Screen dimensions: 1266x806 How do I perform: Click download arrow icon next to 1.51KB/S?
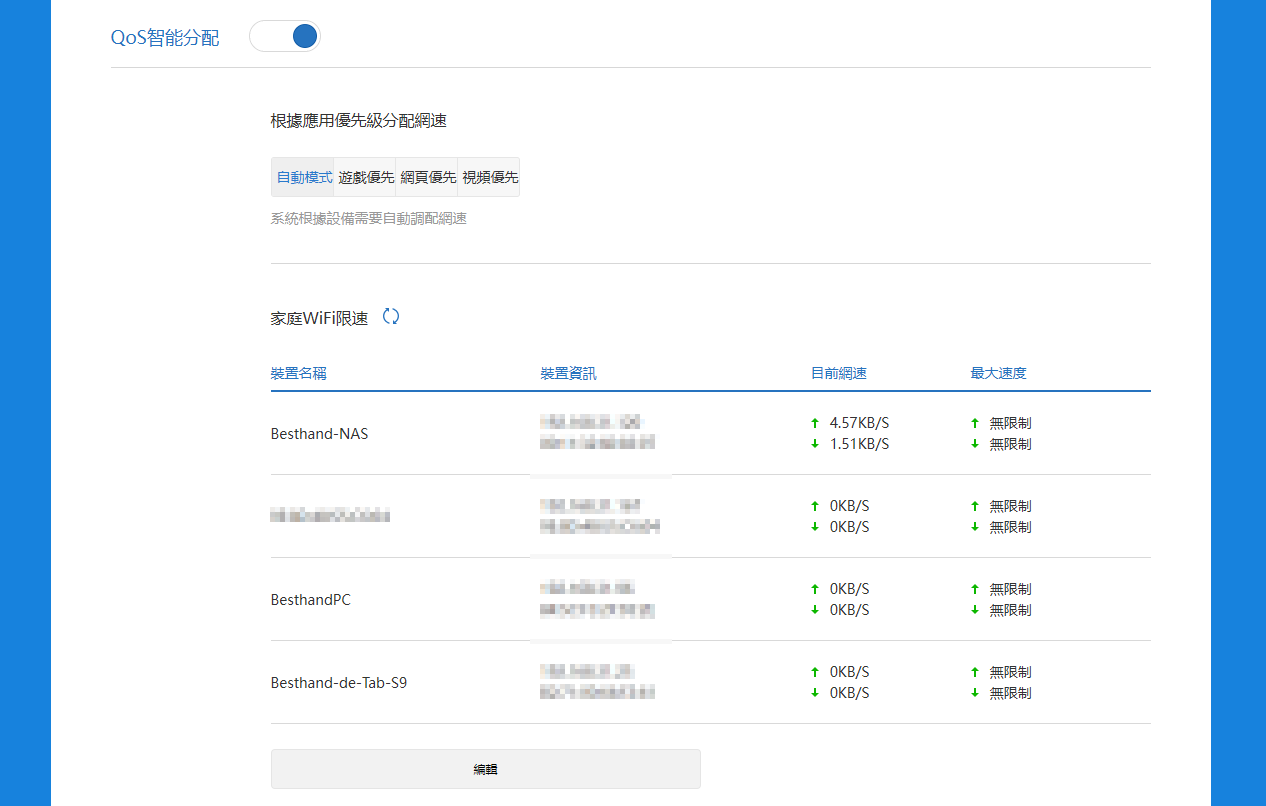coord(815,444)
